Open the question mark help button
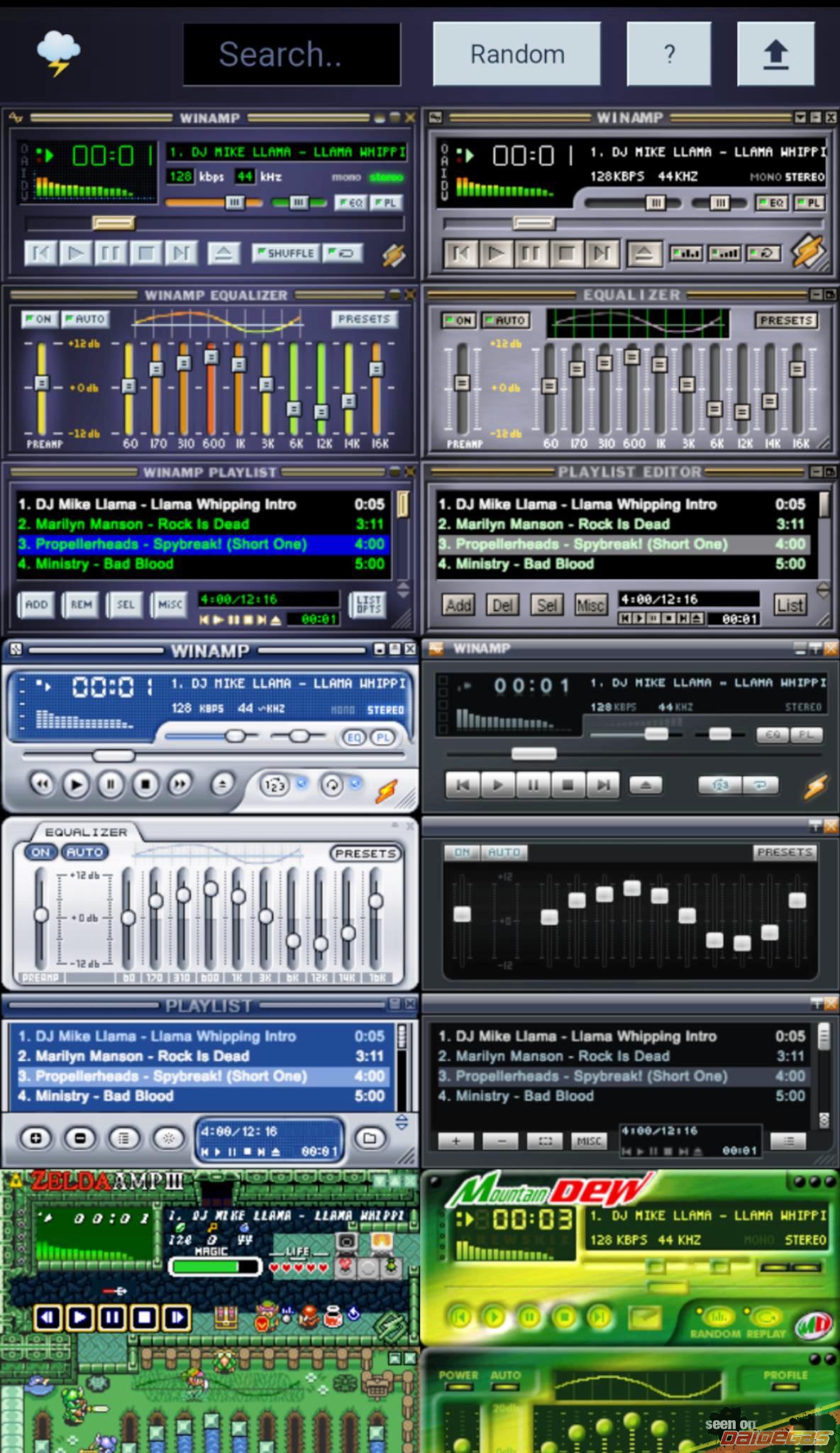The height and width of the screenshot is (1453, 840). click(669, 54)
